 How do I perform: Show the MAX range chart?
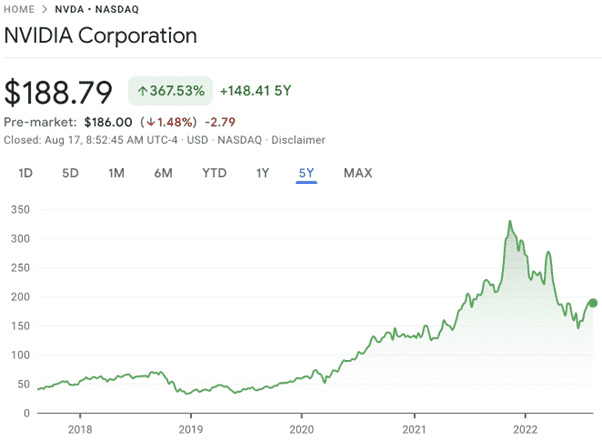pyautogui.click(x=358, y=173)
